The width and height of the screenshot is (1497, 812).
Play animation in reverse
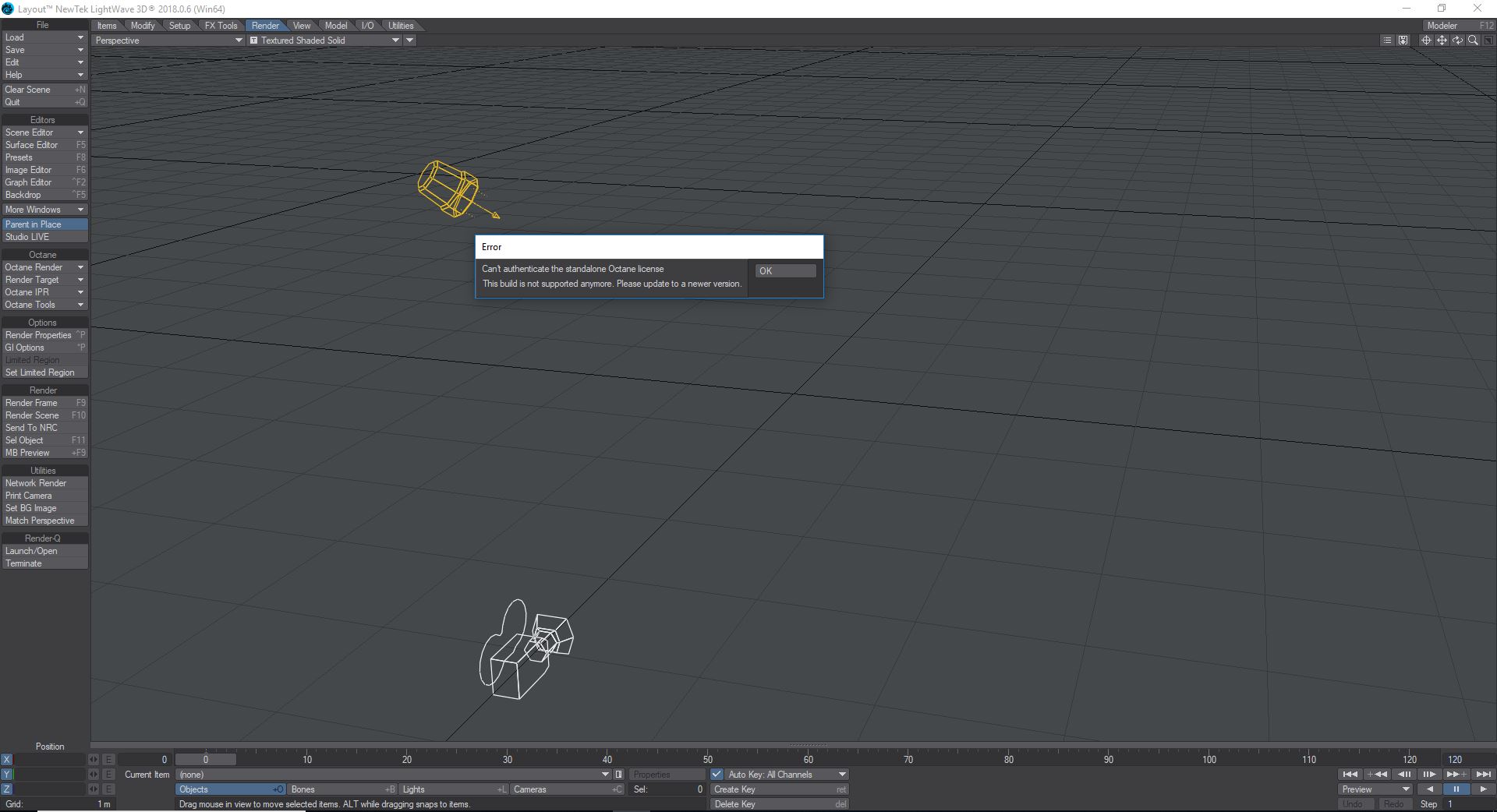[x=1429, y=789]
